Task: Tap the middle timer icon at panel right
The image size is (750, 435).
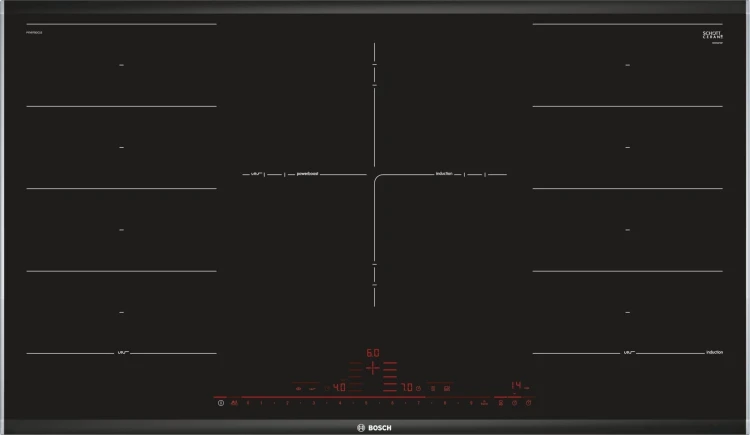Action: click(515, 403)
